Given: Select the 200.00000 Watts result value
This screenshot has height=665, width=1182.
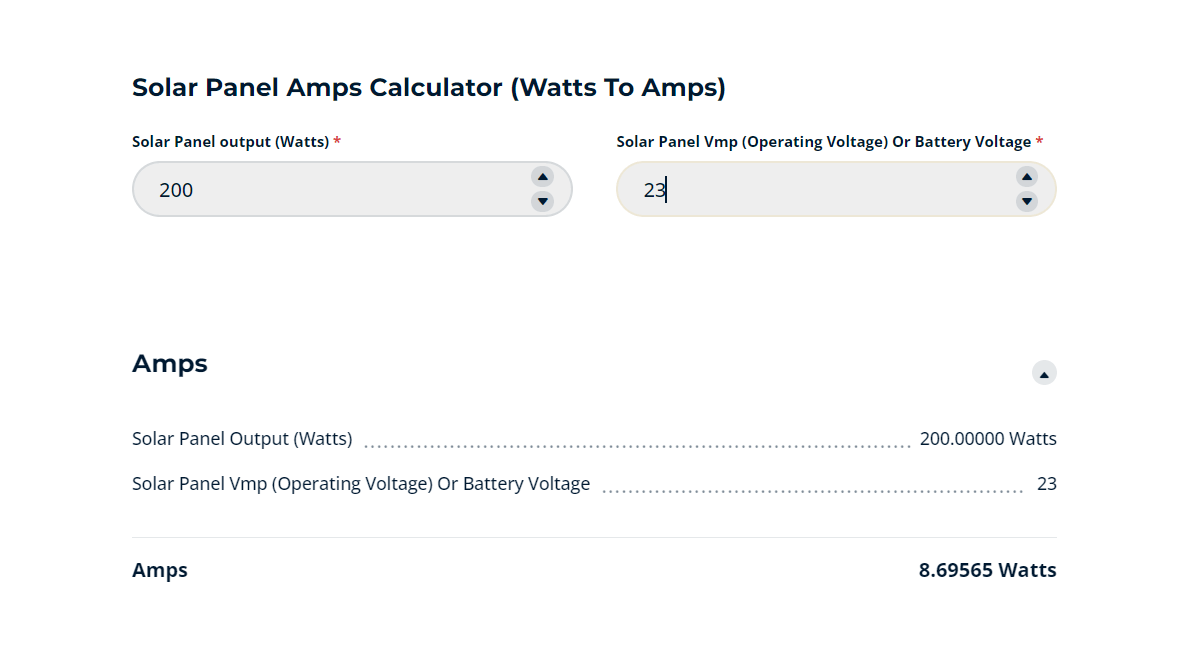Looking at the screenshot, I should tap(990, 438).
